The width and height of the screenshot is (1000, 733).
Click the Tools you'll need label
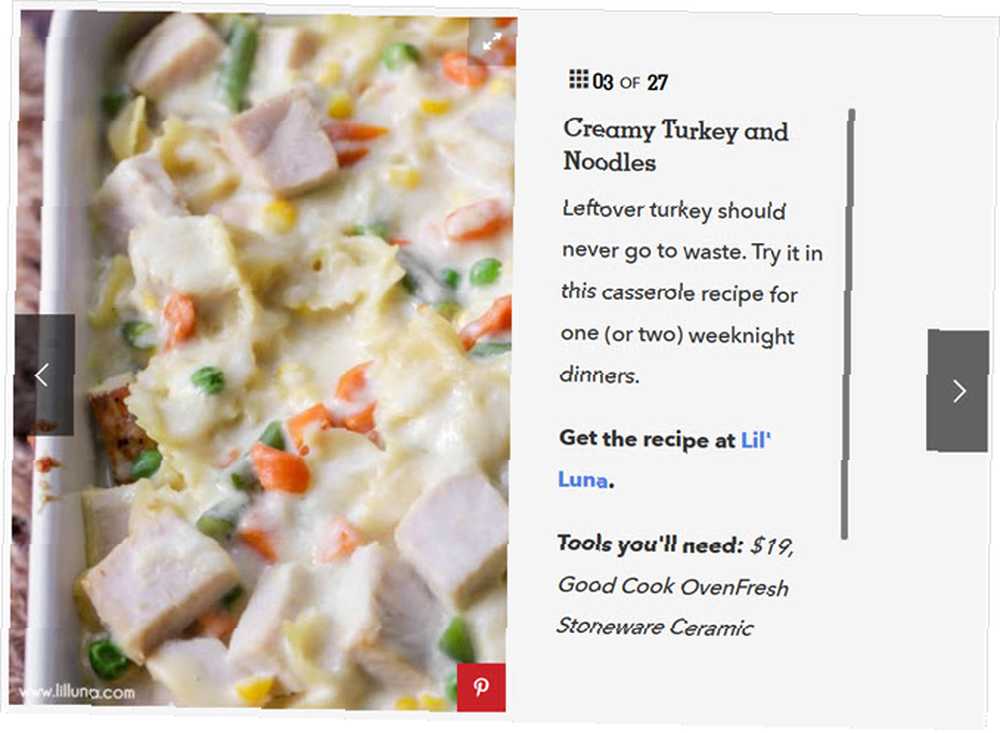[650, 544]
